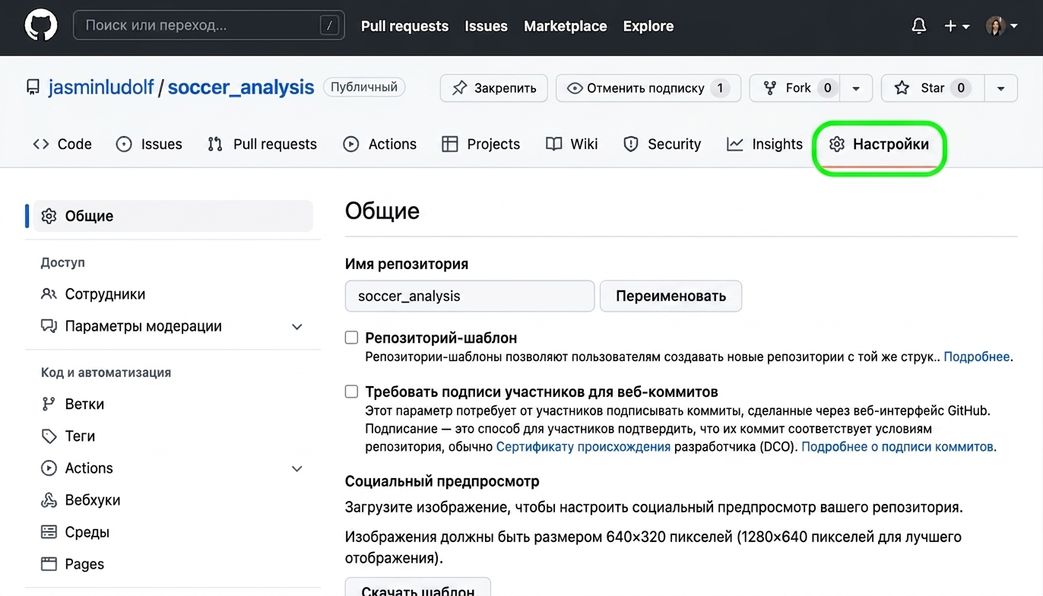Switch to the Code tab
Screen dimensions: 1043x596
63,144
